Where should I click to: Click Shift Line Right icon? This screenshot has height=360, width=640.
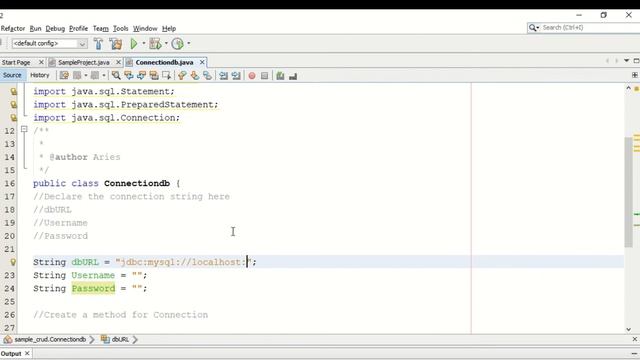coord(236,76)
